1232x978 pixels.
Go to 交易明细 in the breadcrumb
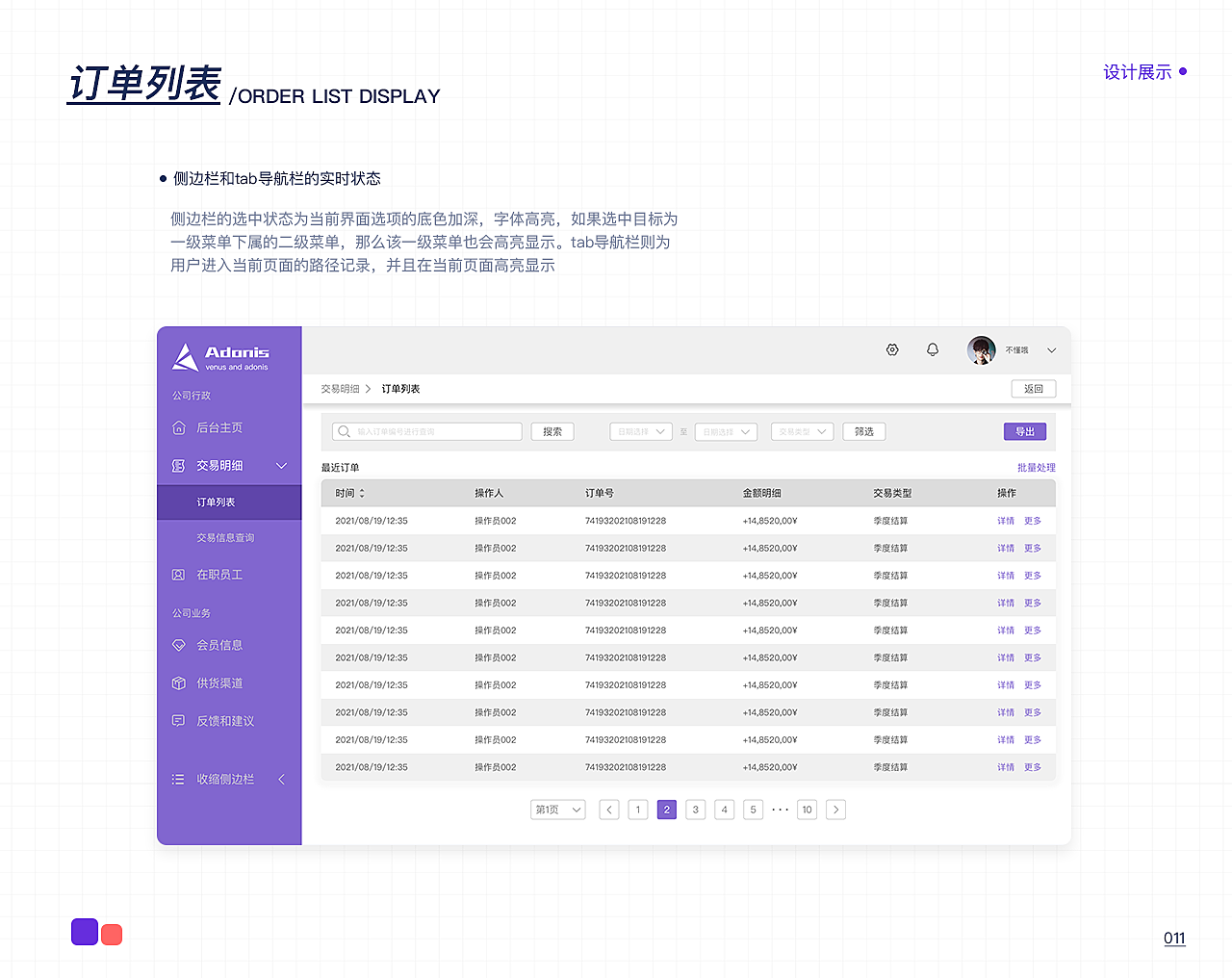(340, 389)
